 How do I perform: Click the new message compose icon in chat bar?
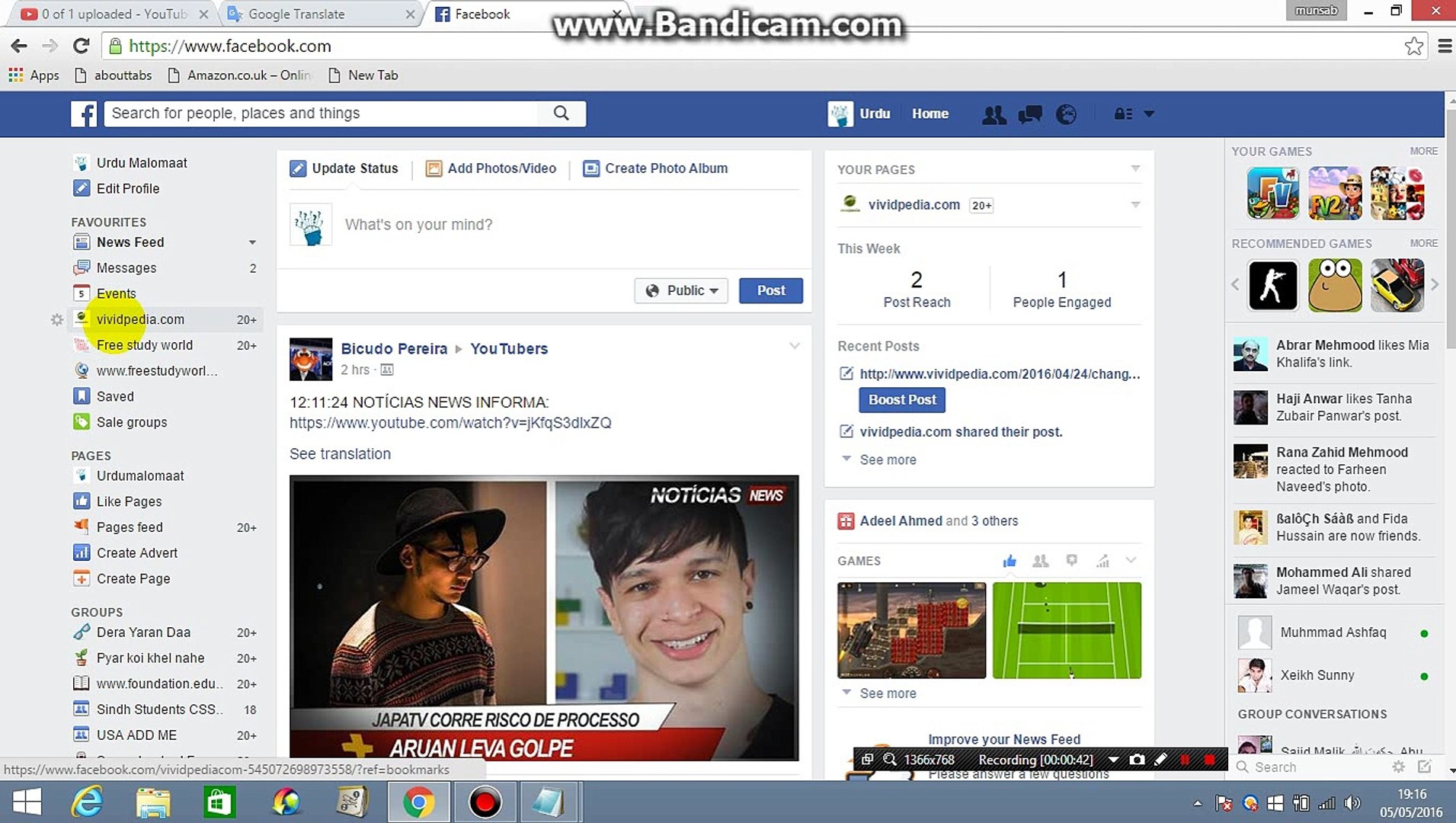coord(1424,767)
